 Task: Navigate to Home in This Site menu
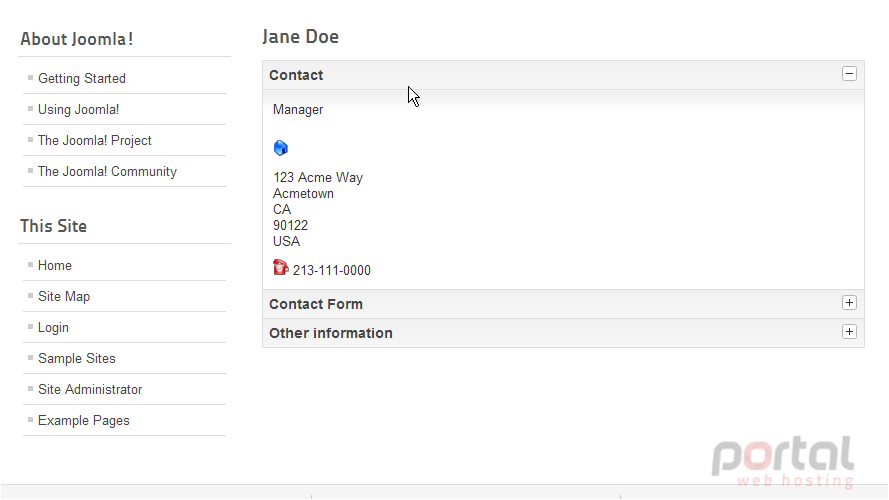click(x=54, y=265)
